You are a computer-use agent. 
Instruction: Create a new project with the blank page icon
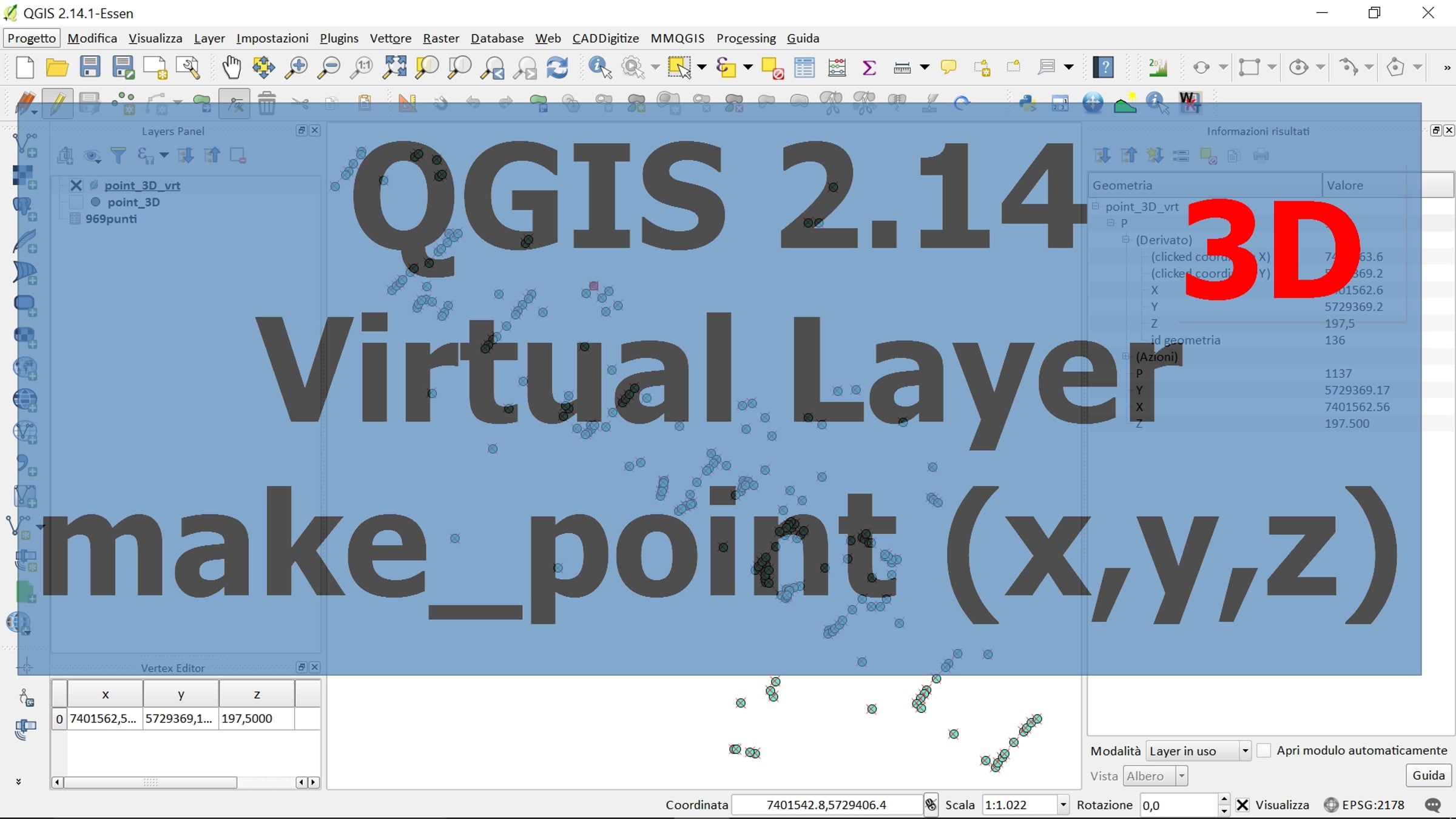25,67
